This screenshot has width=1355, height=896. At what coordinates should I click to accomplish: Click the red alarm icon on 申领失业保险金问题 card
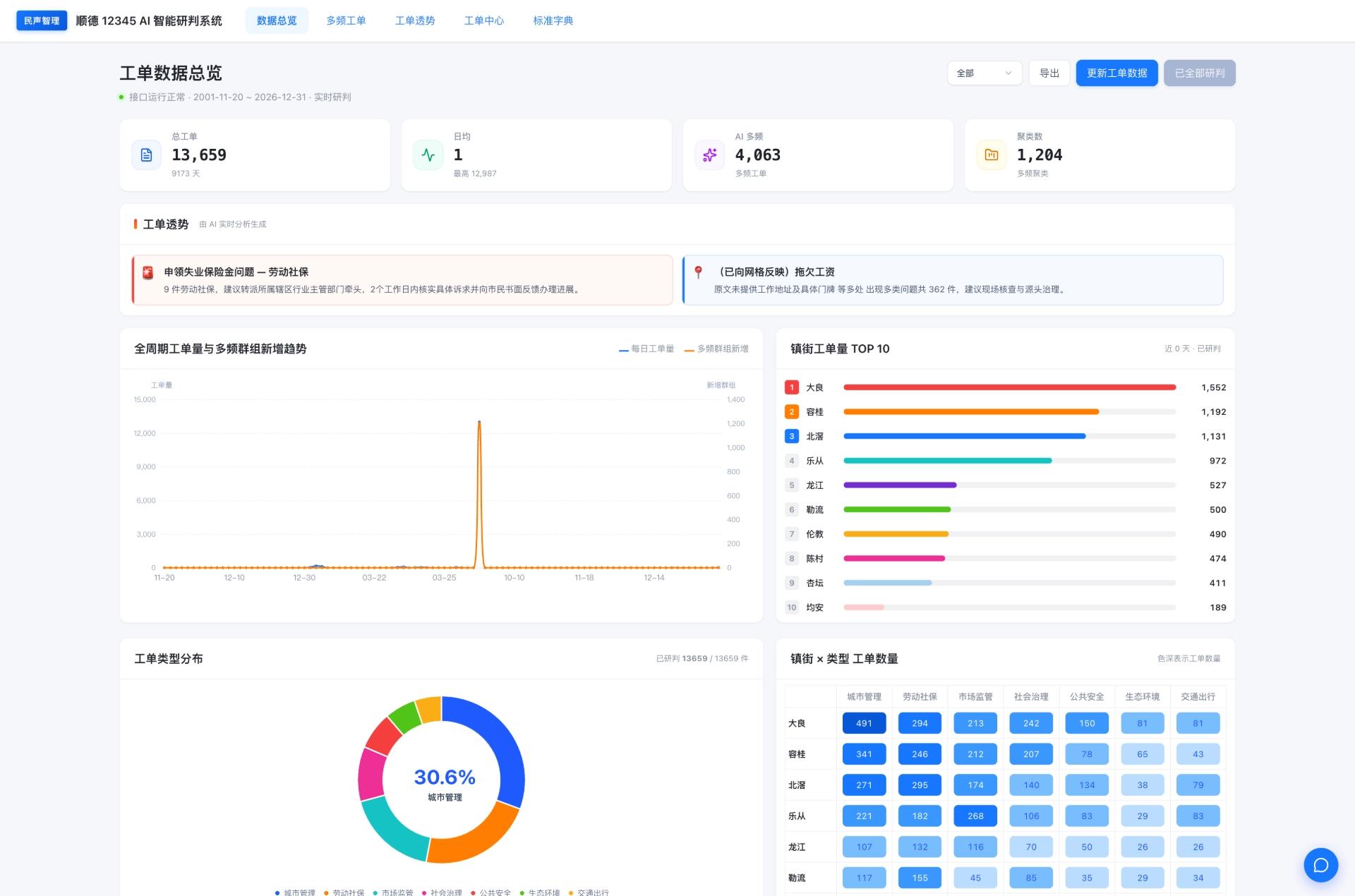[148, 272]
